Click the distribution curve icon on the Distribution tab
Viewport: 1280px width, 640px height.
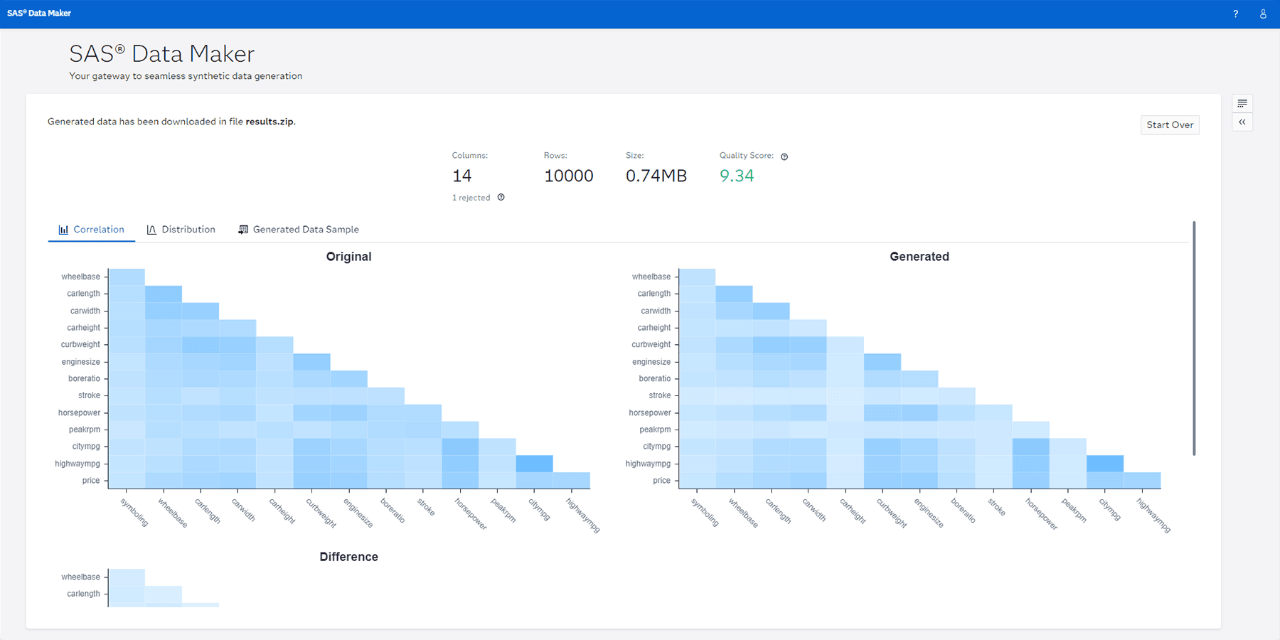pos(152,229)
